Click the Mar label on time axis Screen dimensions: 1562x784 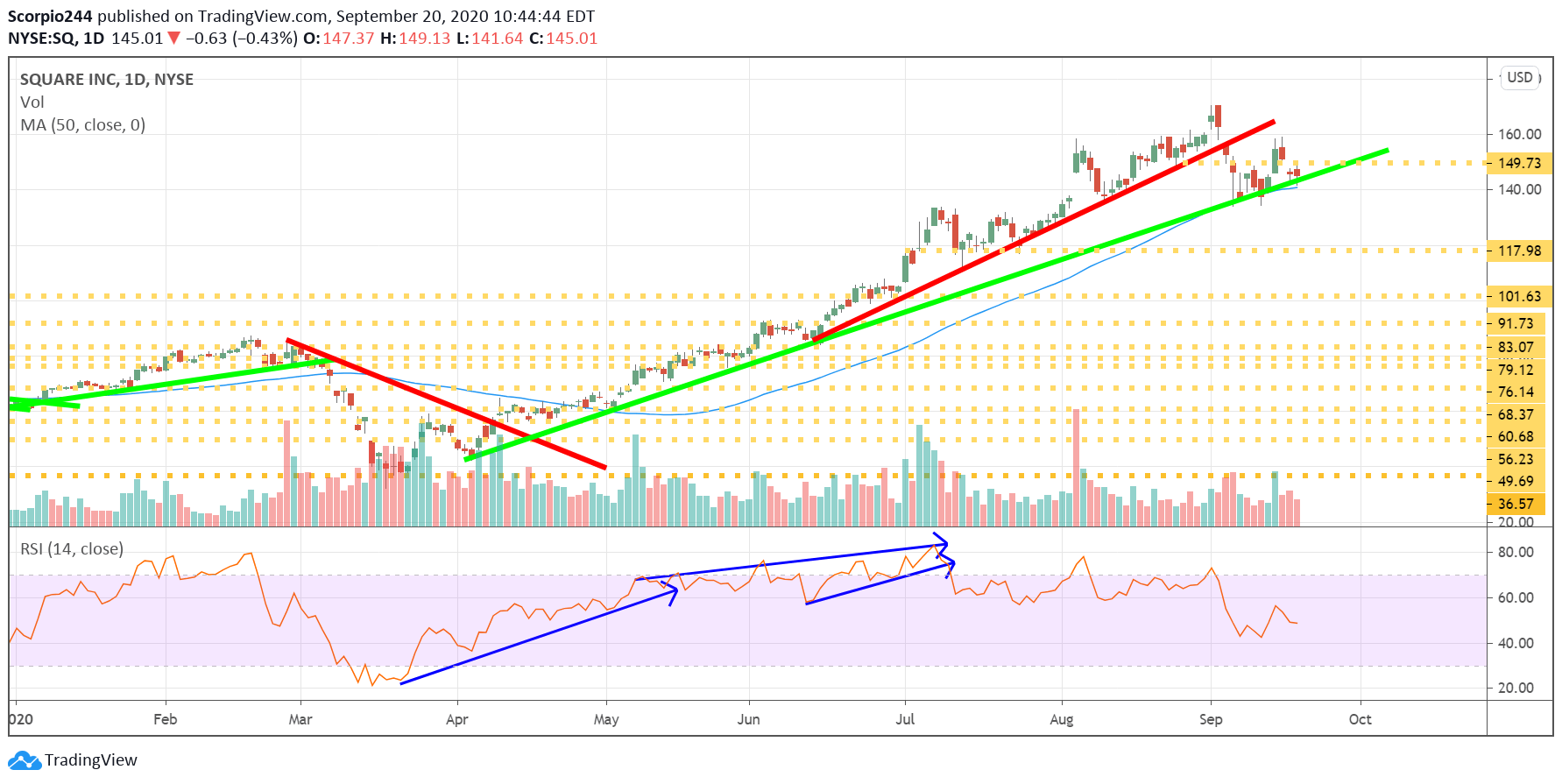click(x=300, y=720)
